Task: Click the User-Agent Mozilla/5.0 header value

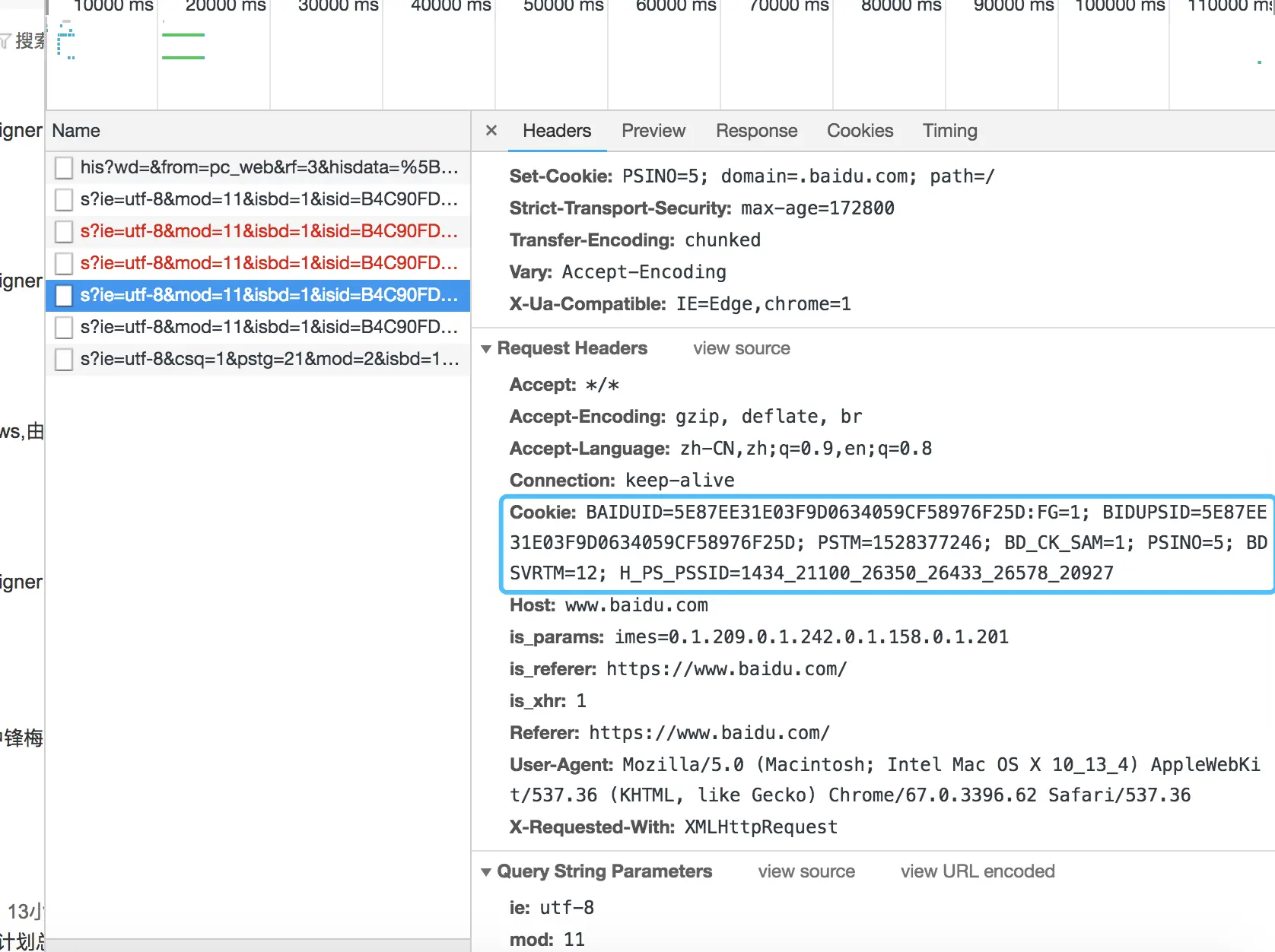Action: (885, 780)
